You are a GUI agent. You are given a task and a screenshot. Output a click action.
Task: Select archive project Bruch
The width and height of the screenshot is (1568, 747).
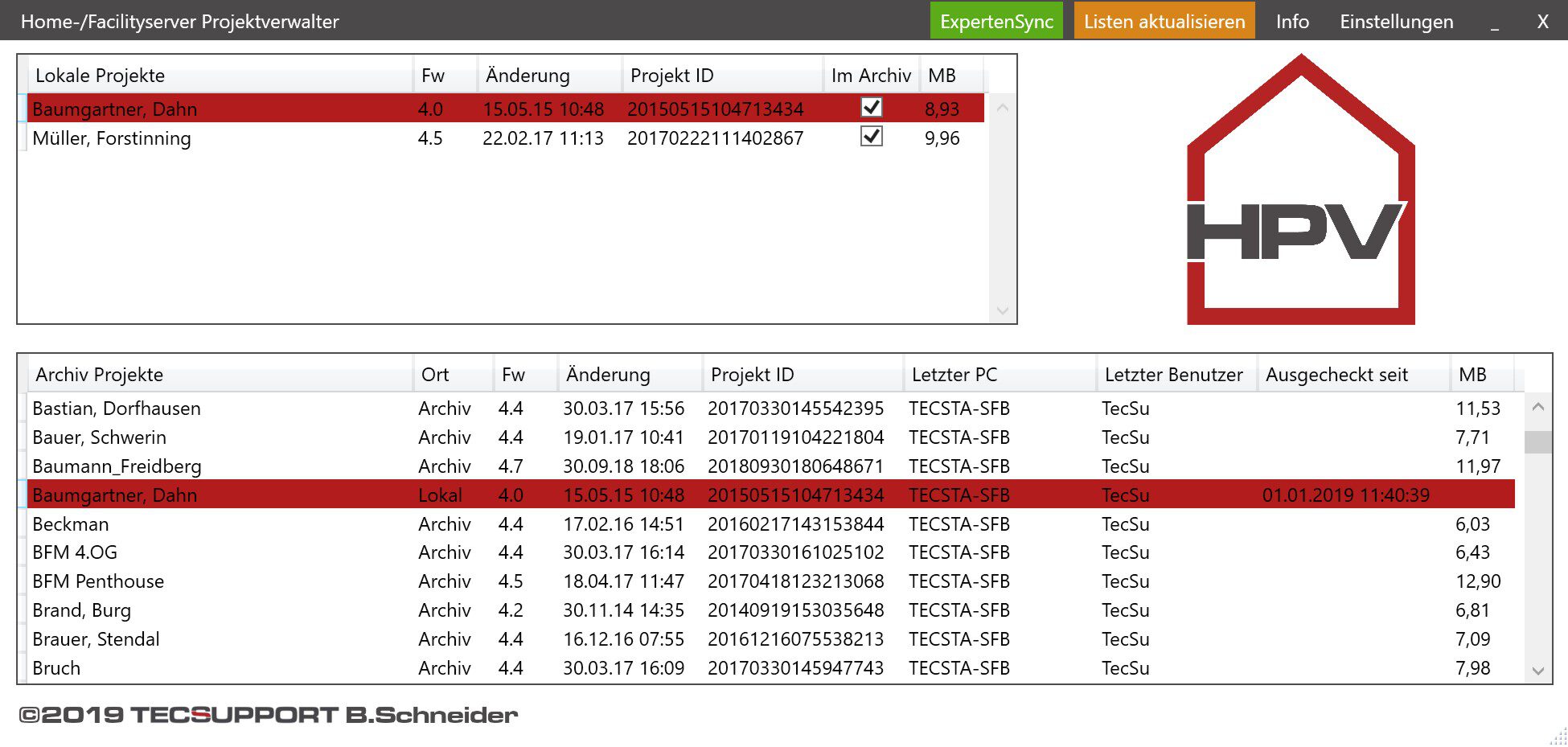(771, 668)
